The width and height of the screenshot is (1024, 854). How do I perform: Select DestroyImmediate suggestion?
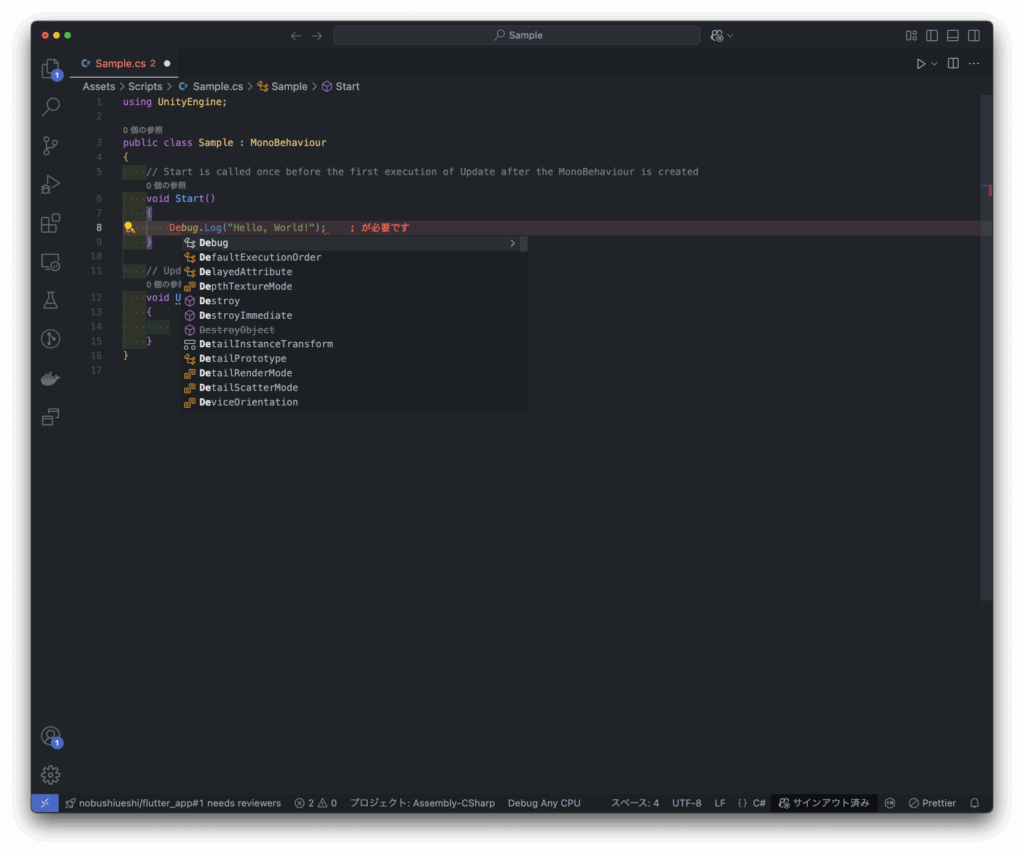[355, 315]
